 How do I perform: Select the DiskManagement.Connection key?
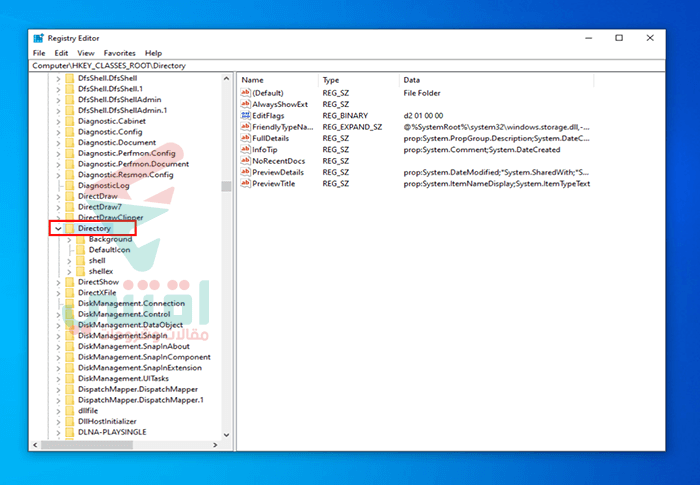[131, 303]
